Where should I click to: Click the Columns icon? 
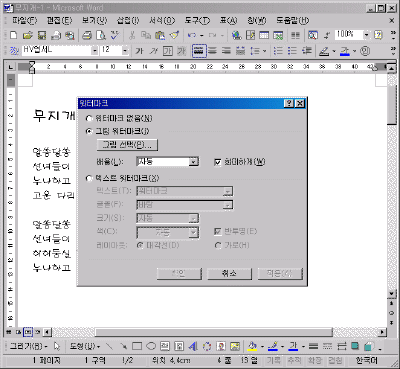(295, 35)
